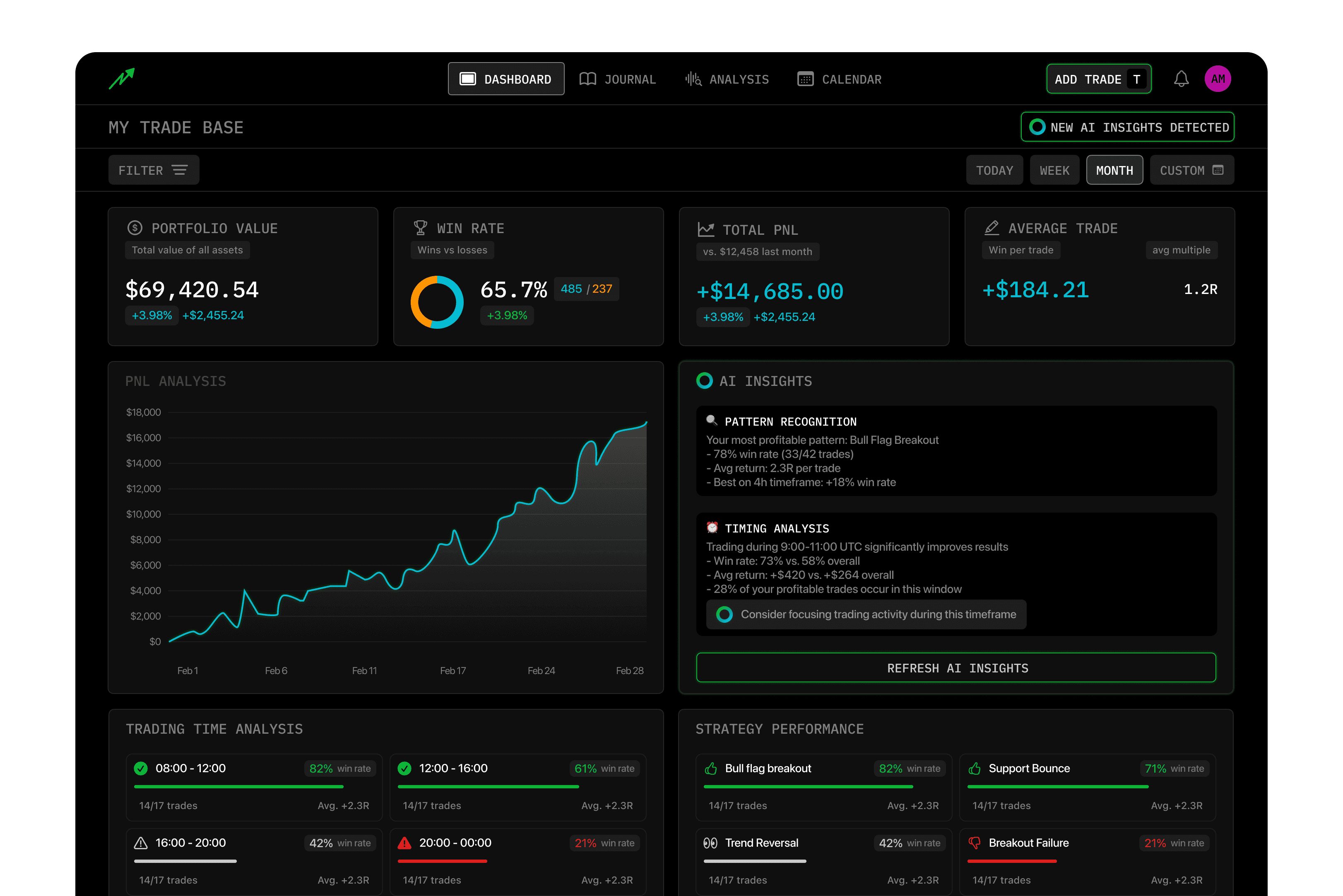Click the Portfolio Value dollar icon
This screenshot has height=896, width=1343.
pos(135,228)
